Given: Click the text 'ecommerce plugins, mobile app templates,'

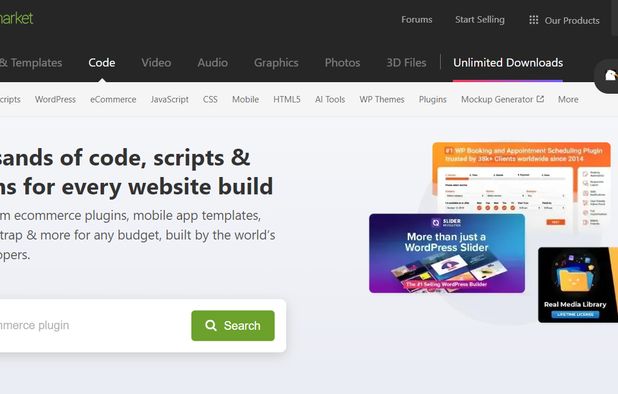Looking at the screenshot, I should pyautogui.click(x=138, y=216).
